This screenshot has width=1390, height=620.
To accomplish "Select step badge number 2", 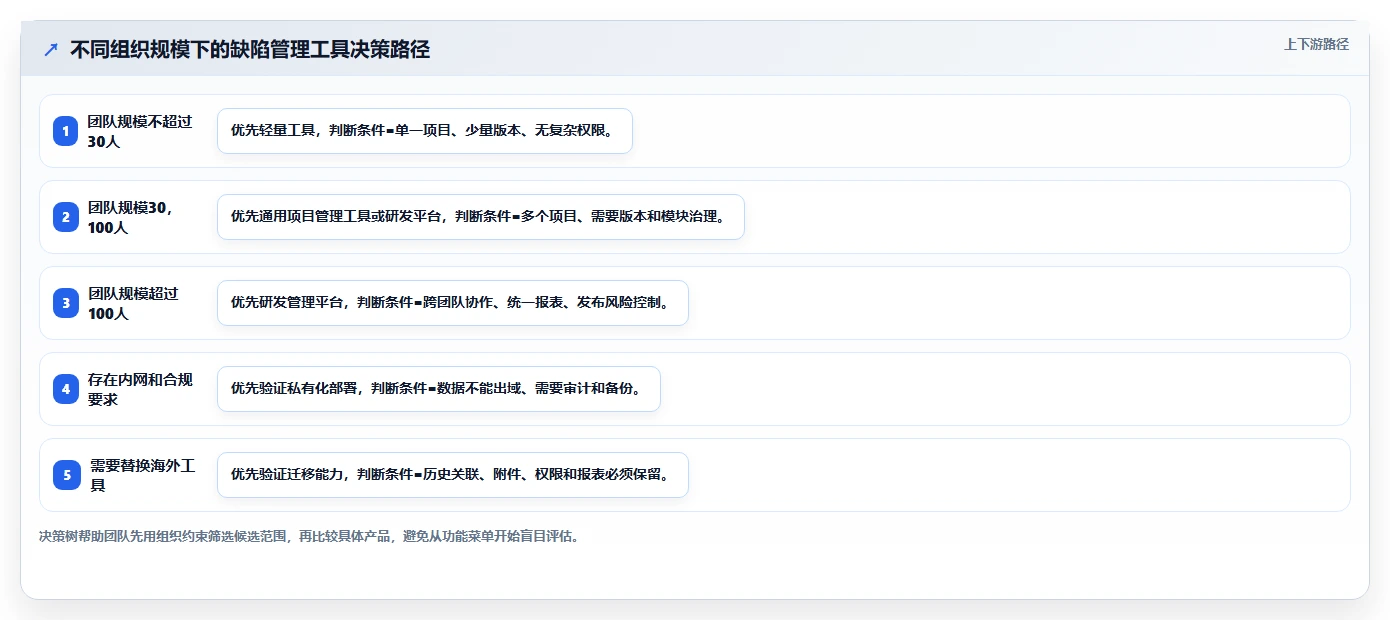I will (x=66, y=217).
